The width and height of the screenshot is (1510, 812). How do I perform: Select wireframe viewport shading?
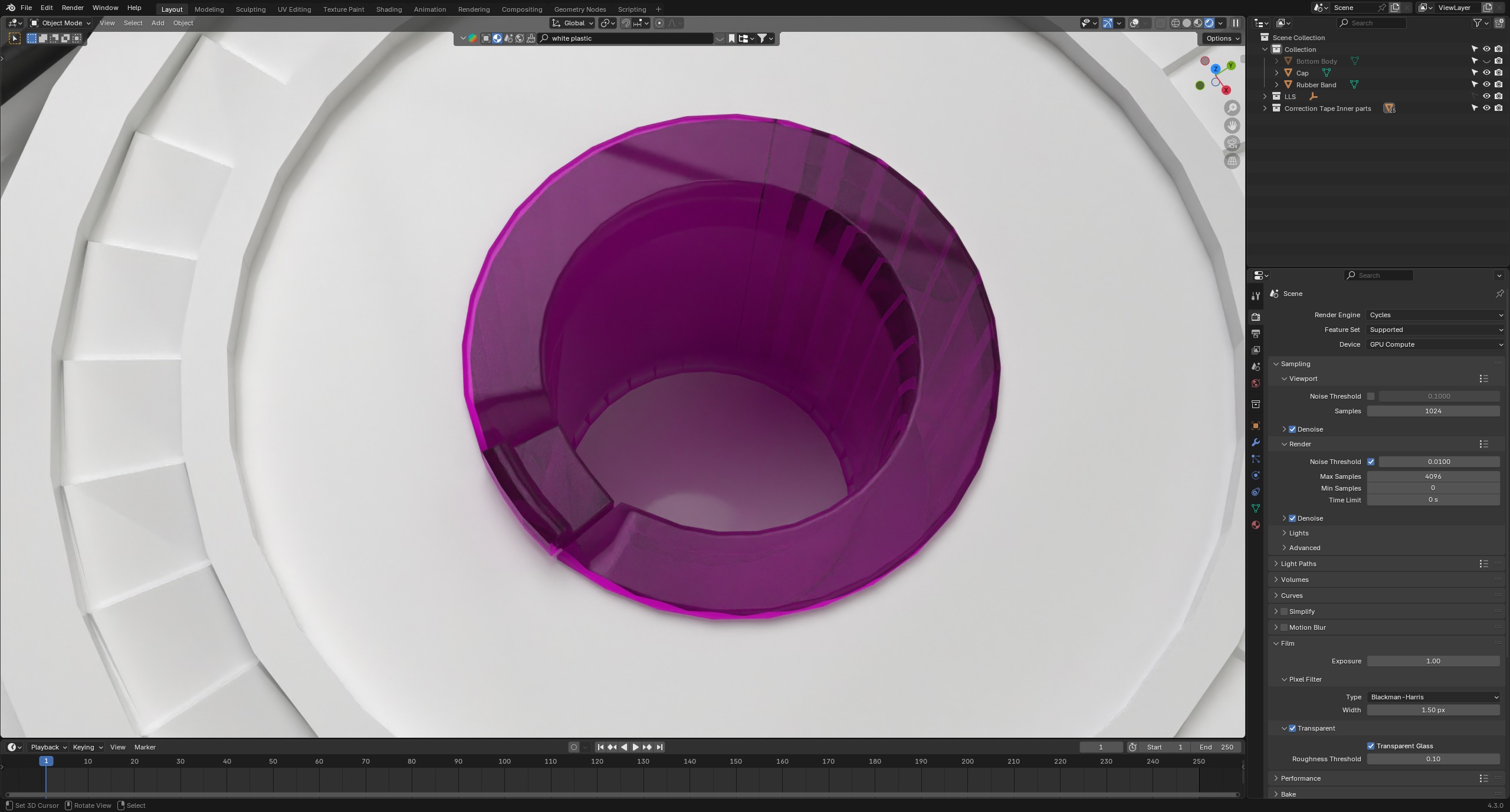coord(1176,23)
